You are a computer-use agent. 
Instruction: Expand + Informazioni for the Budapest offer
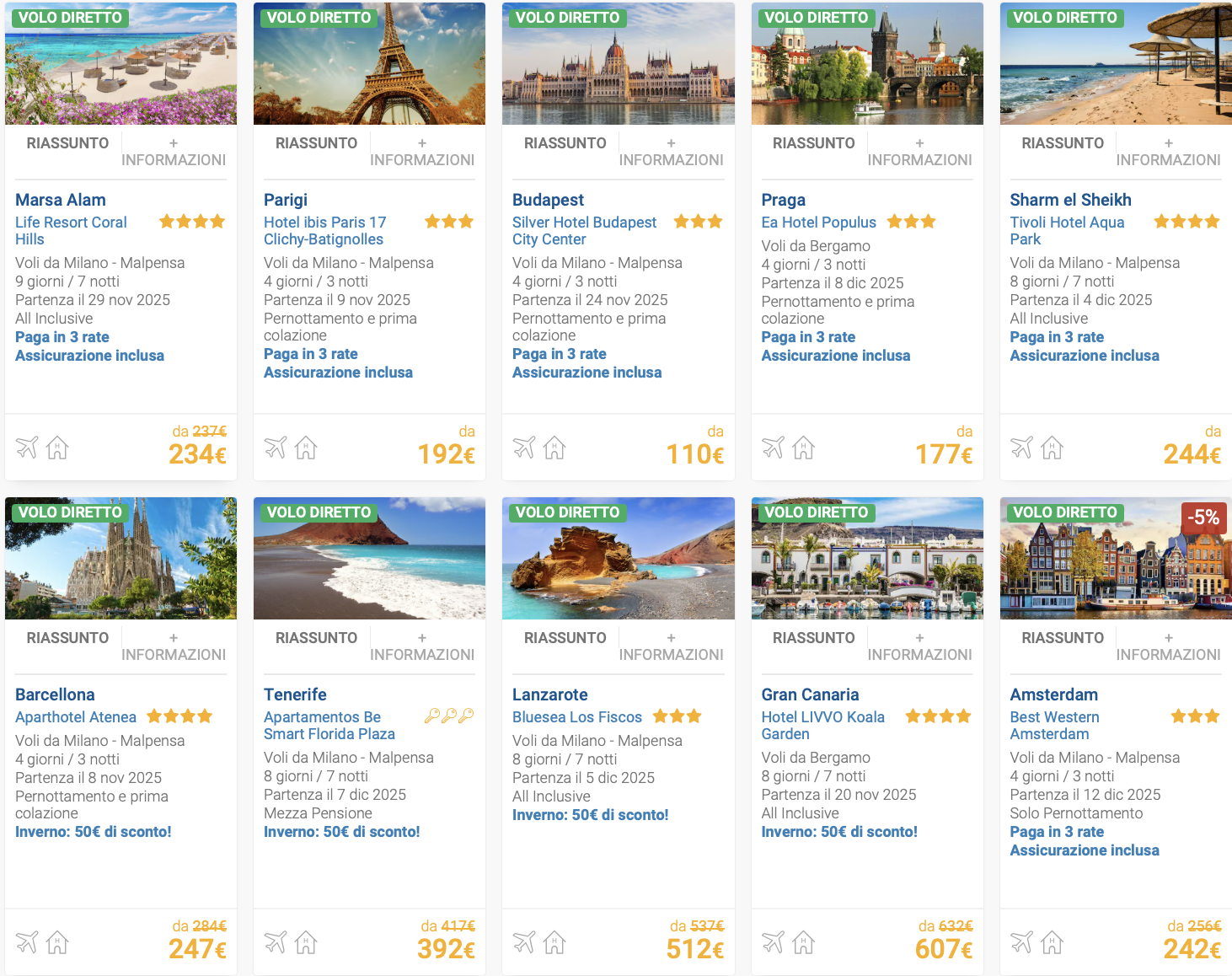pyautogui.click(x=671, y=152)
